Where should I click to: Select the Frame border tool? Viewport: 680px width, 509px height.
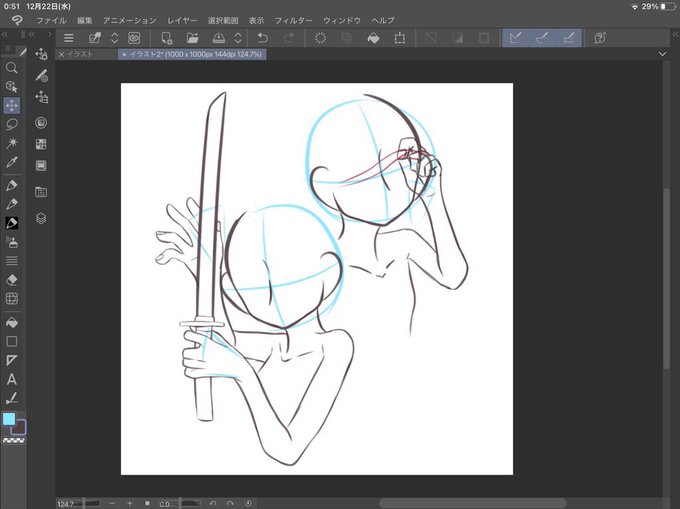12,360
